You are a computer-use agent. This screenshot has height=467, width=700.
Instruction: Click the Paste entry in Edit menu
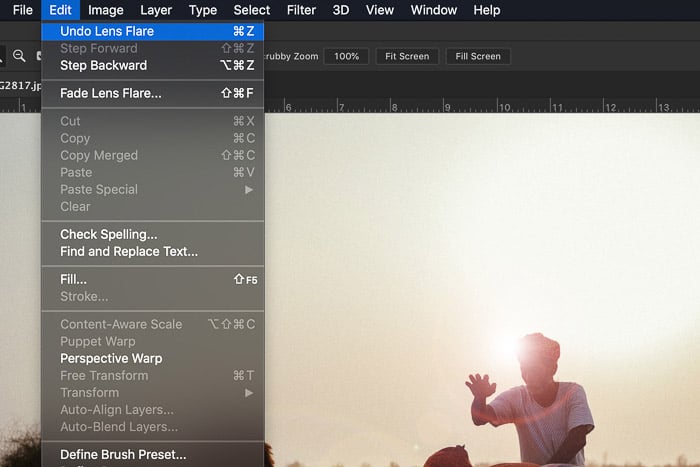(152, 172)
